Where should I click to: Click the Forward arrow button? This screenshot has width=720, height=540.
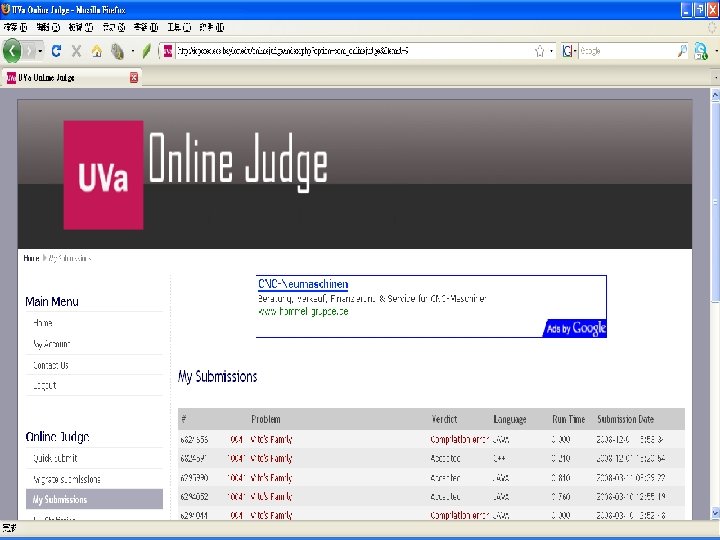29,51
